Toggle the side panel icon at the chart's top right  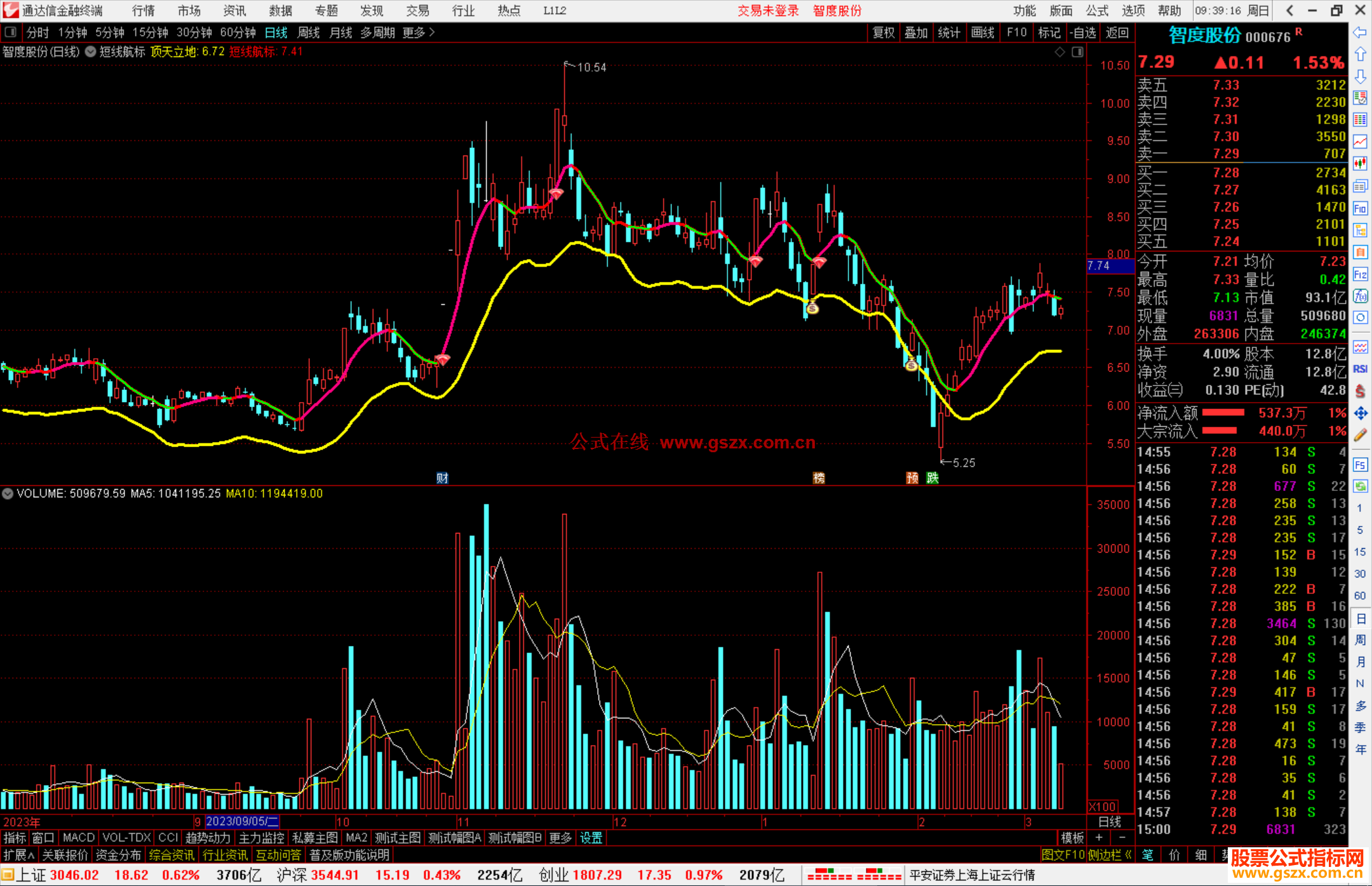(x=1078, y=52)
